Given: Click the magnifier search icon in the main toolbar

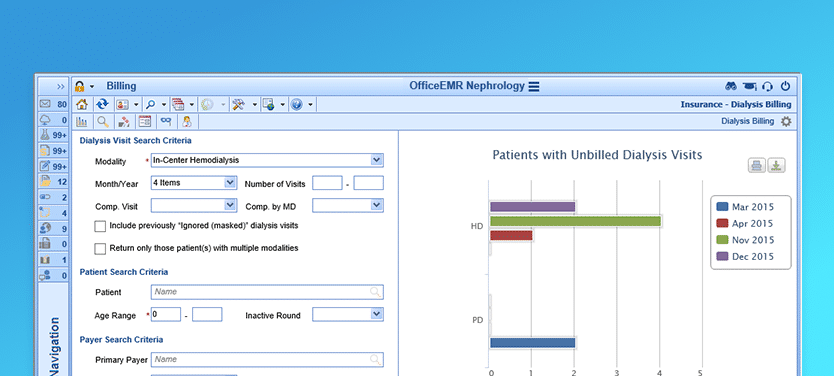Looking at the screenshot, I should click(151, 104).
